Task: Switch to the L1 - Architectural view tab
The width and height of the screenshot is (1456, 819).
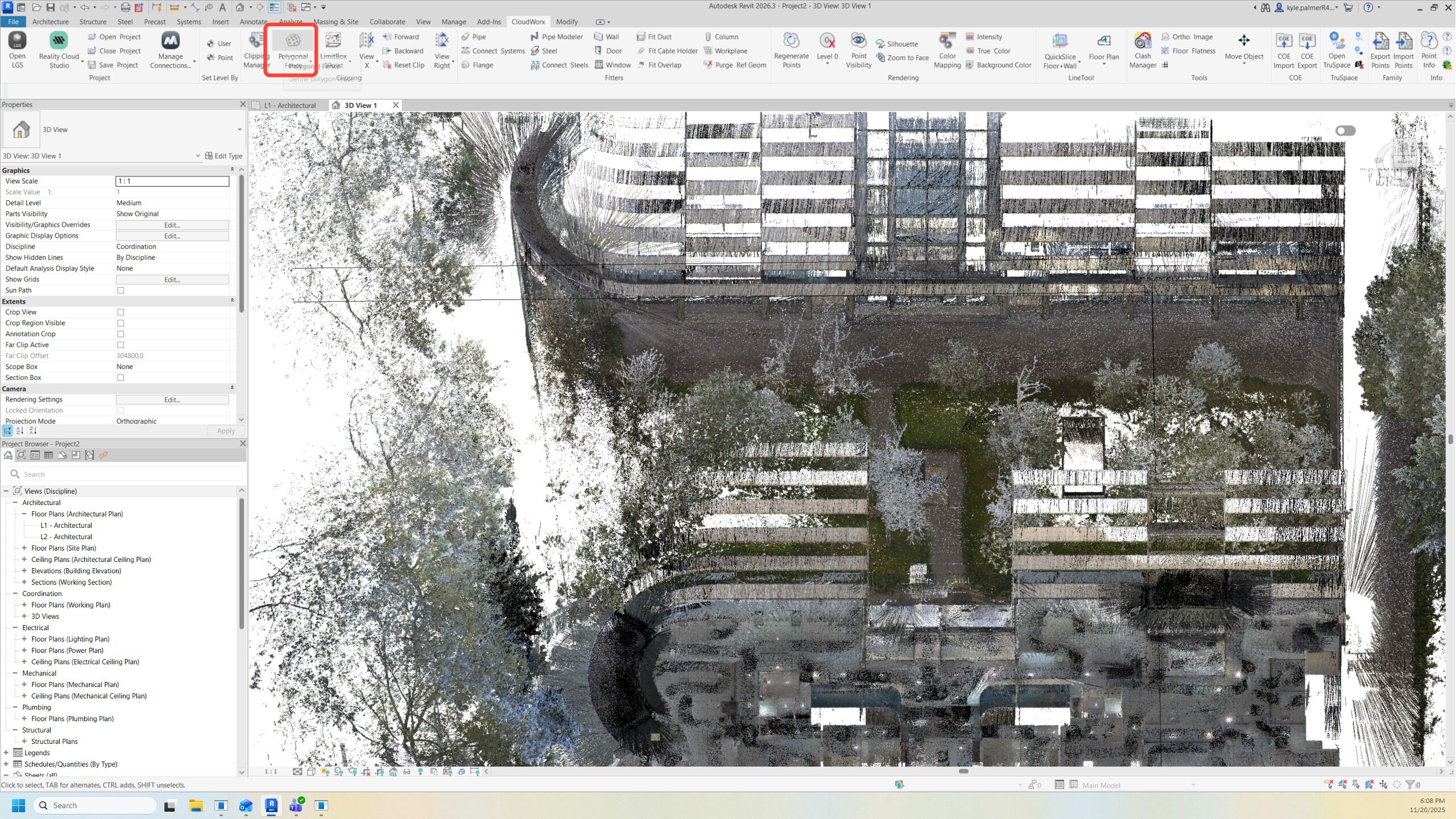Action: pos(289,105)
